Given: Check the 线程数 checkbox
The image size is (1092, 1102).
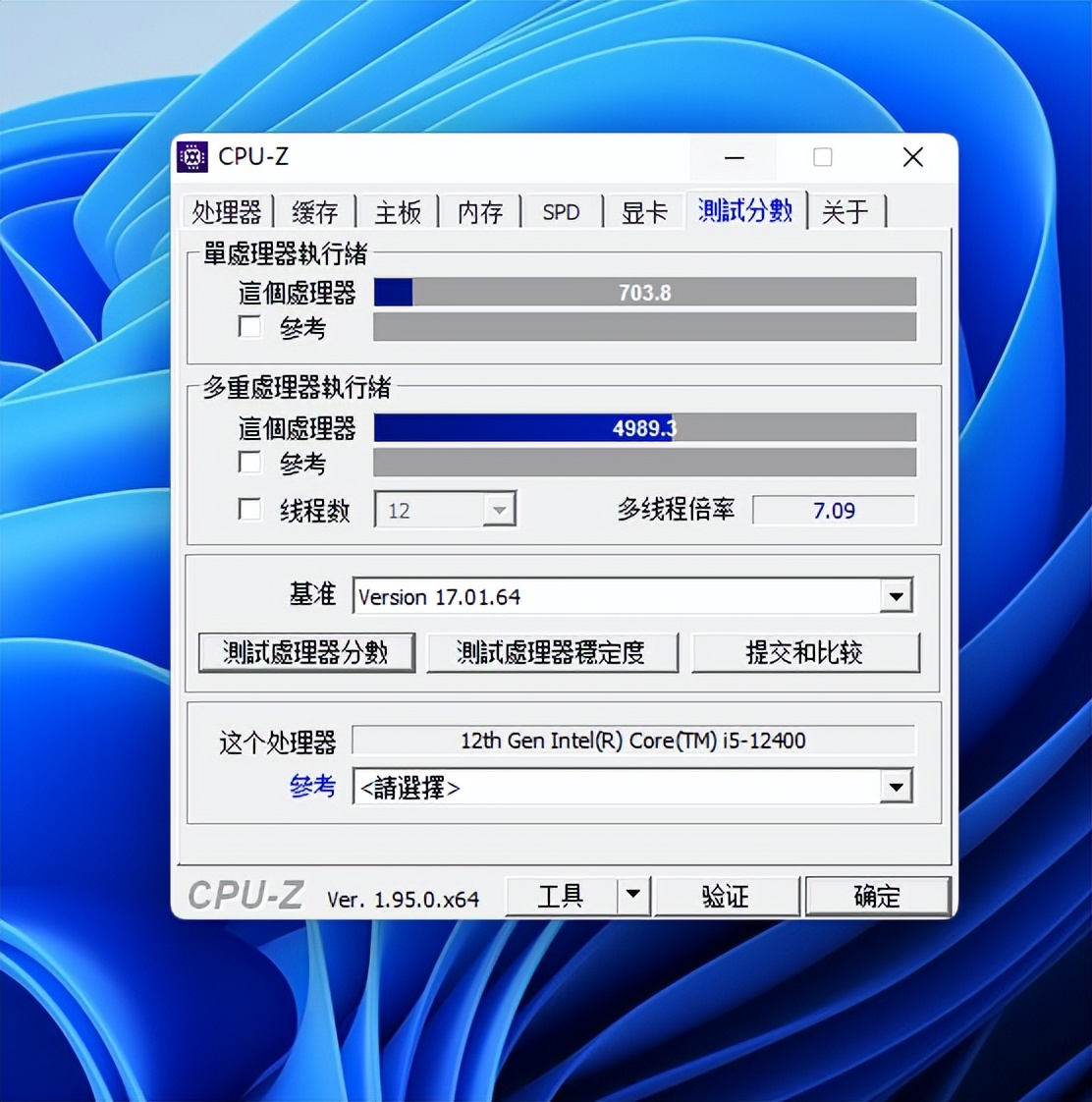Looking at the screenshot, I should 249,510.
